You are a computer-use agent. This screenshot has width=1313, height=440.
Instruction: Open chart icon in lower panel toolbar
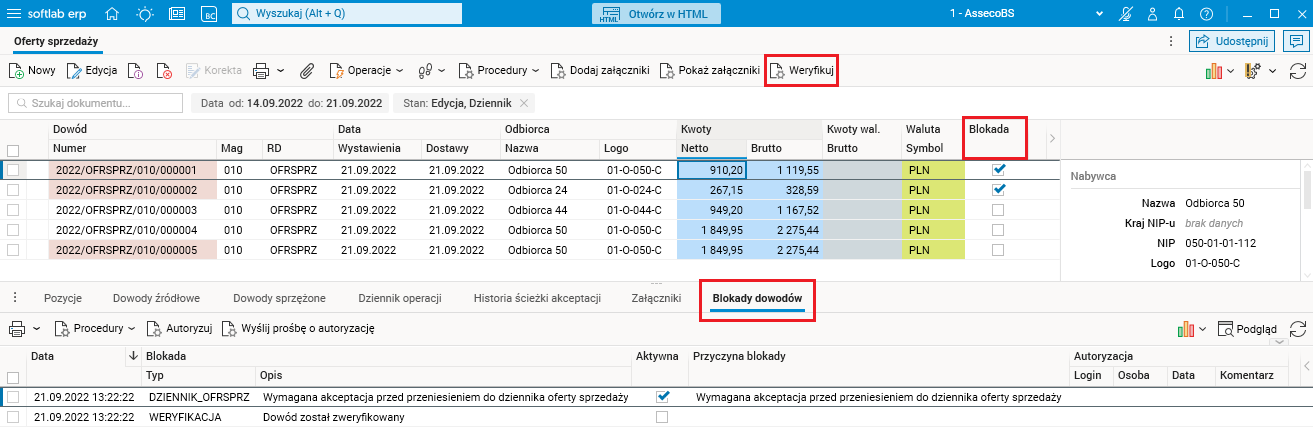tap(1186, 328)
